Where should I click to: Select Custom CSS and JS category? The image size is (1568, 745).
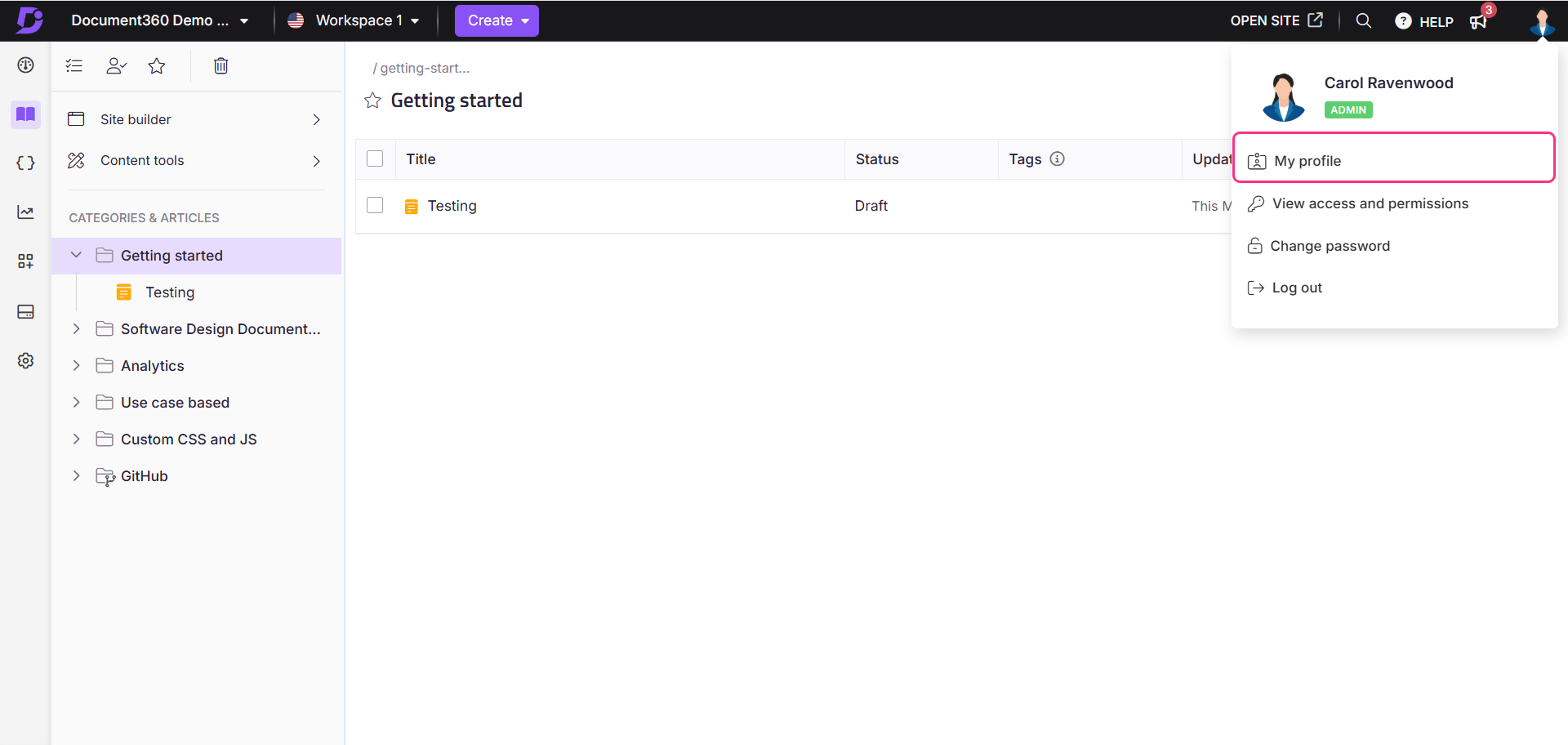189,439
